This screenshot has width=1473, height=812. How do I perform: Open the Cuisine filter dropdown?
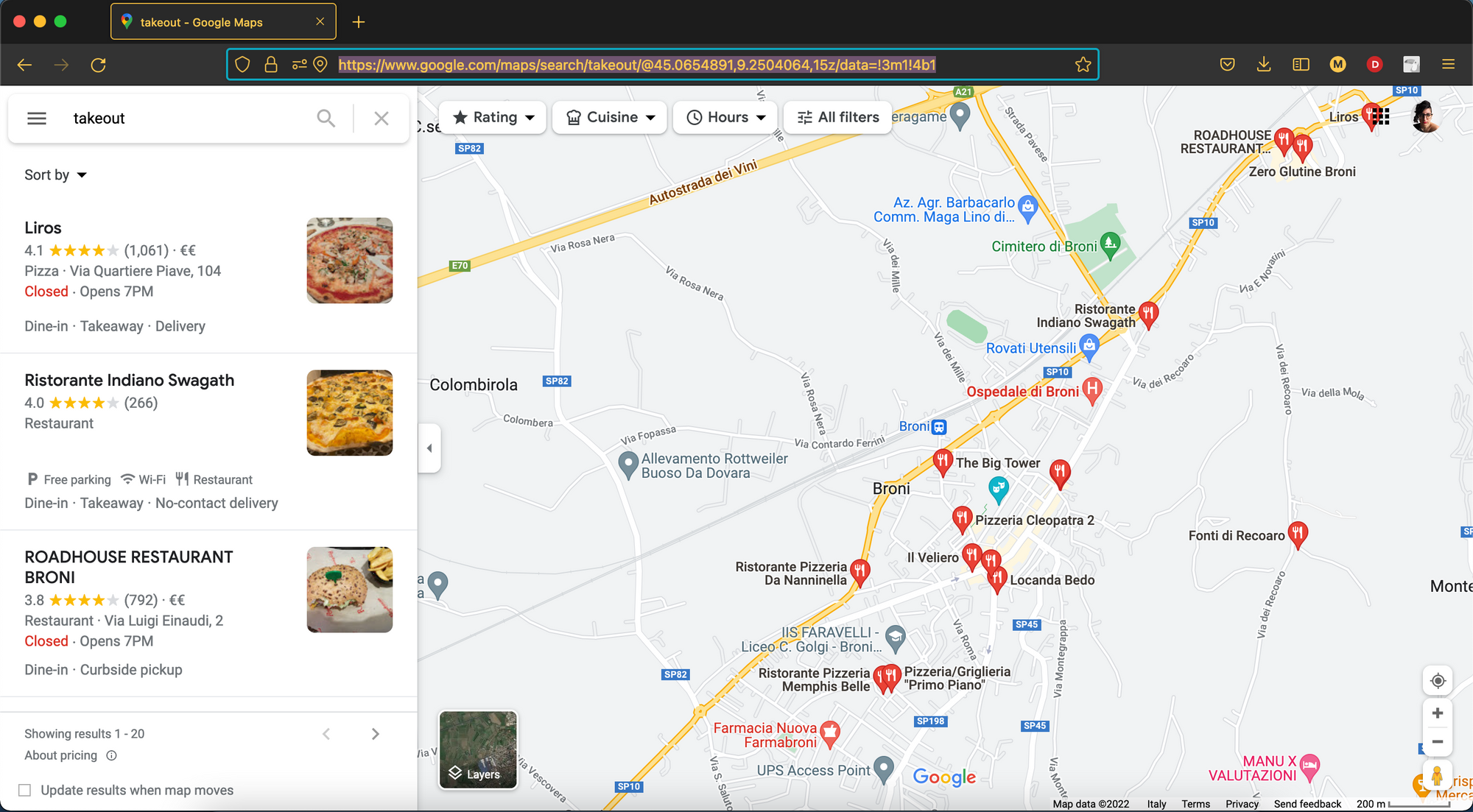click(x=610, y=118)
